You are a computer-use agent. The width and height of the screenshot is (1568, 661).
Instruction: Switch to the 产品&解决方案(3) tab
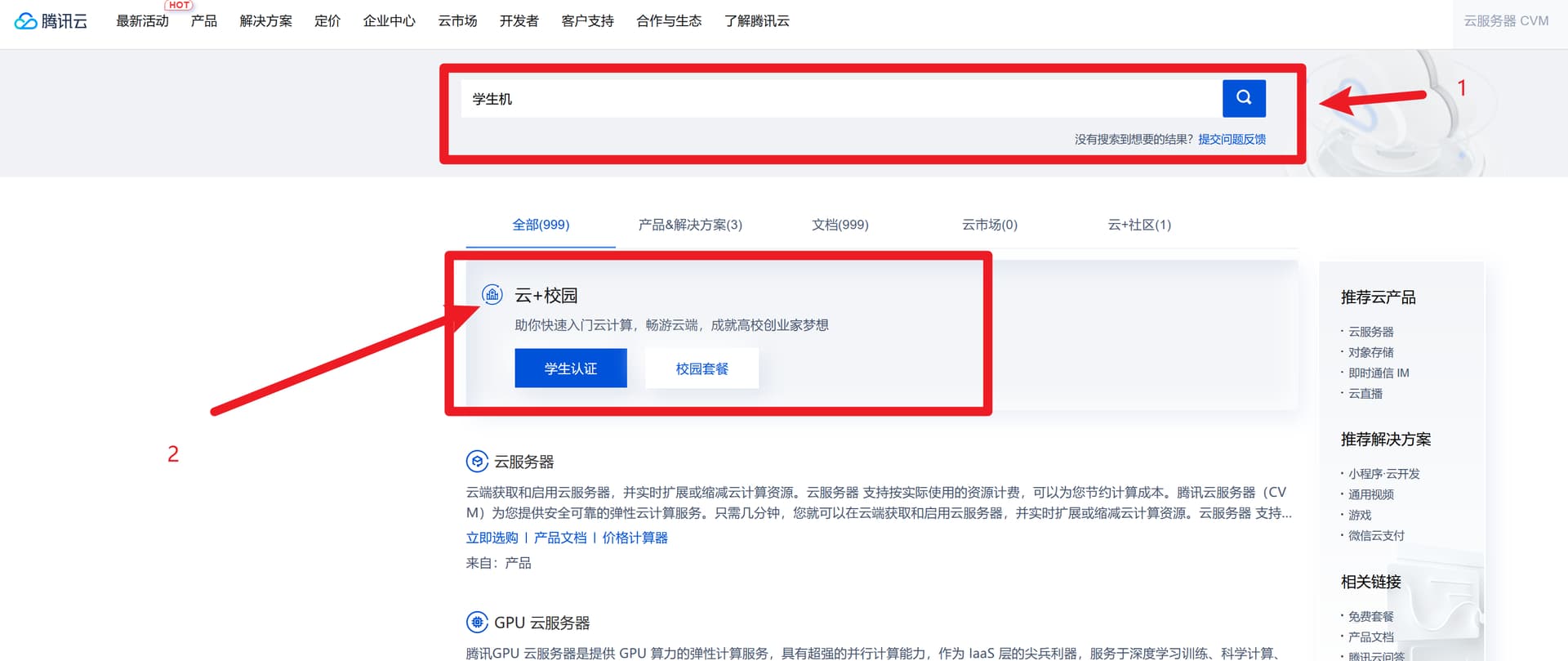pyautogui.click(x=690, y=225)
